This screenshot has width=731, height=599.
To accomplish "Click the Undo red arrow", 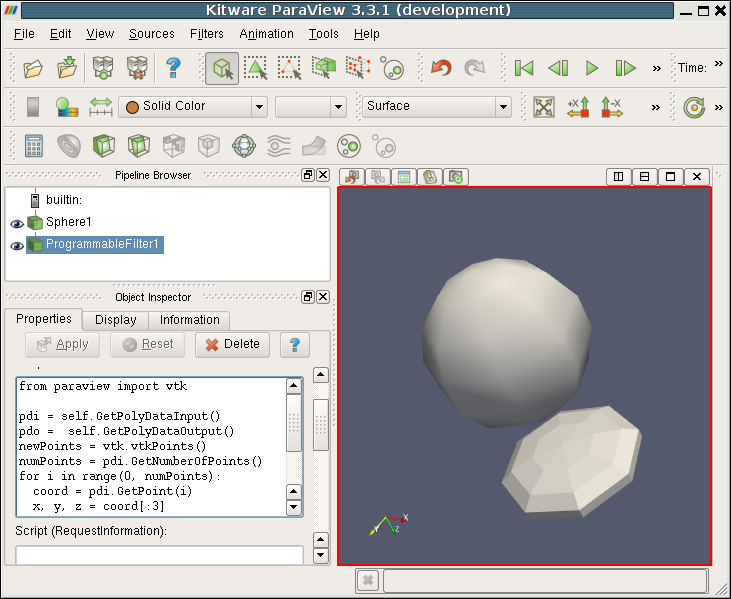I will (x=441, y=68).
